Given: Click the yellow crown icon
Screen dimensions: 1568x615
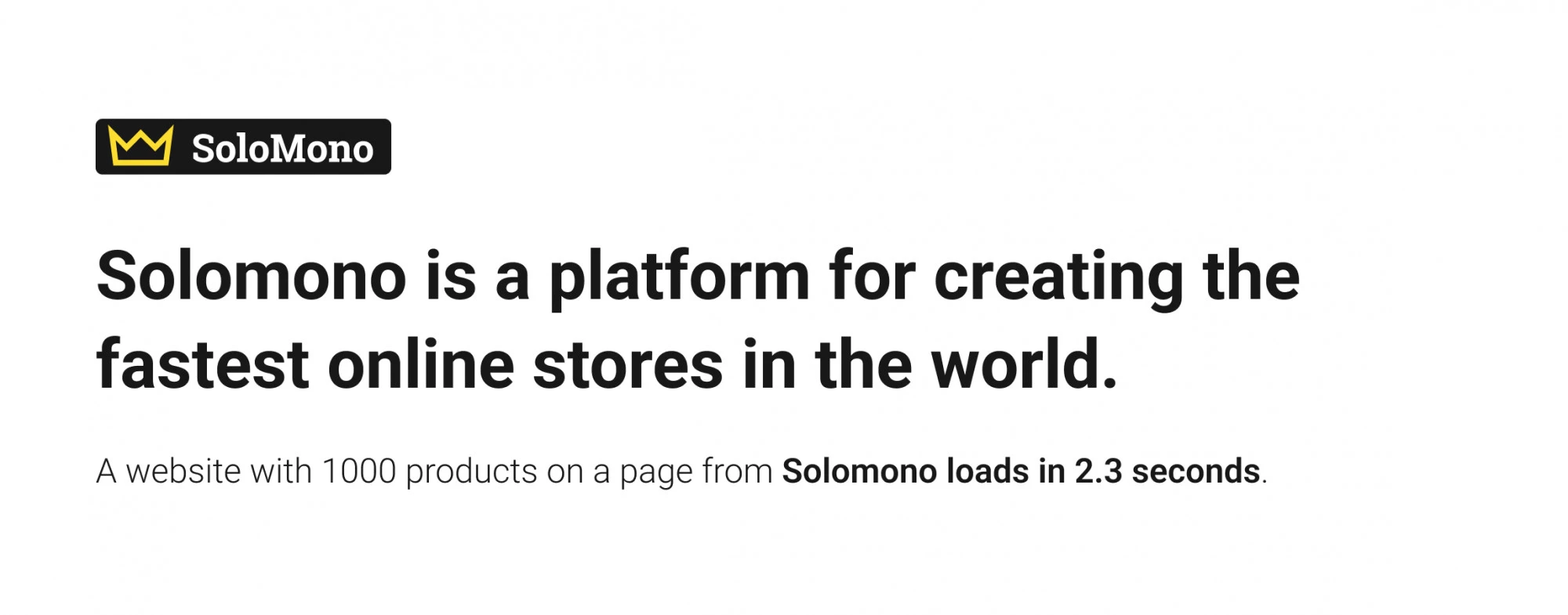Looking at the screenshot, I should [x=140, y=146].
